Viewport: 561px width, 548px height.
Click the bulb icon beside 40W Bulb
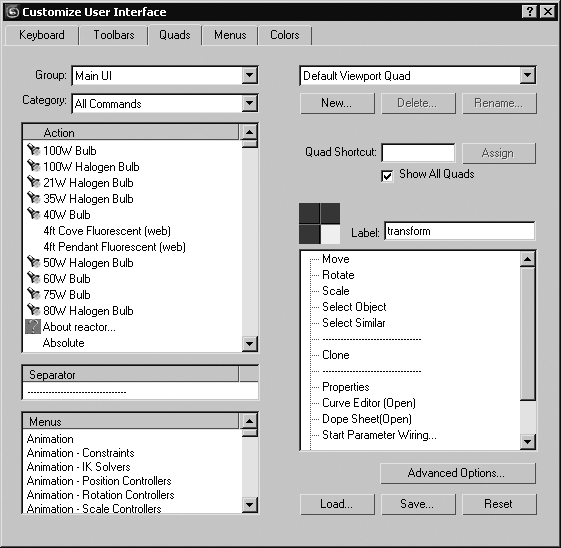click(x=34, y=214)
